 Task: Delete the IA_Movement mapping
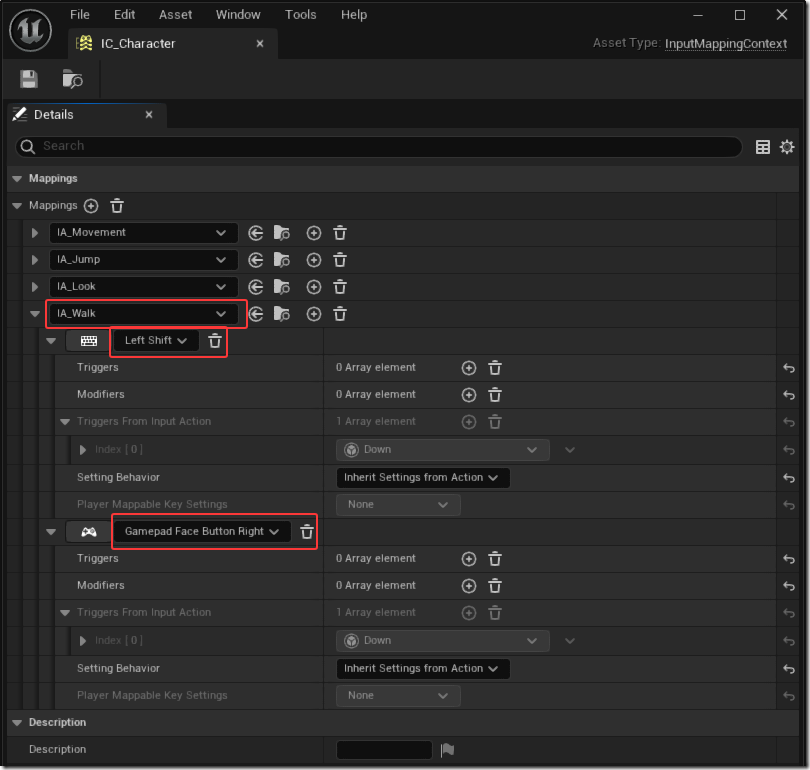[340, 233]
